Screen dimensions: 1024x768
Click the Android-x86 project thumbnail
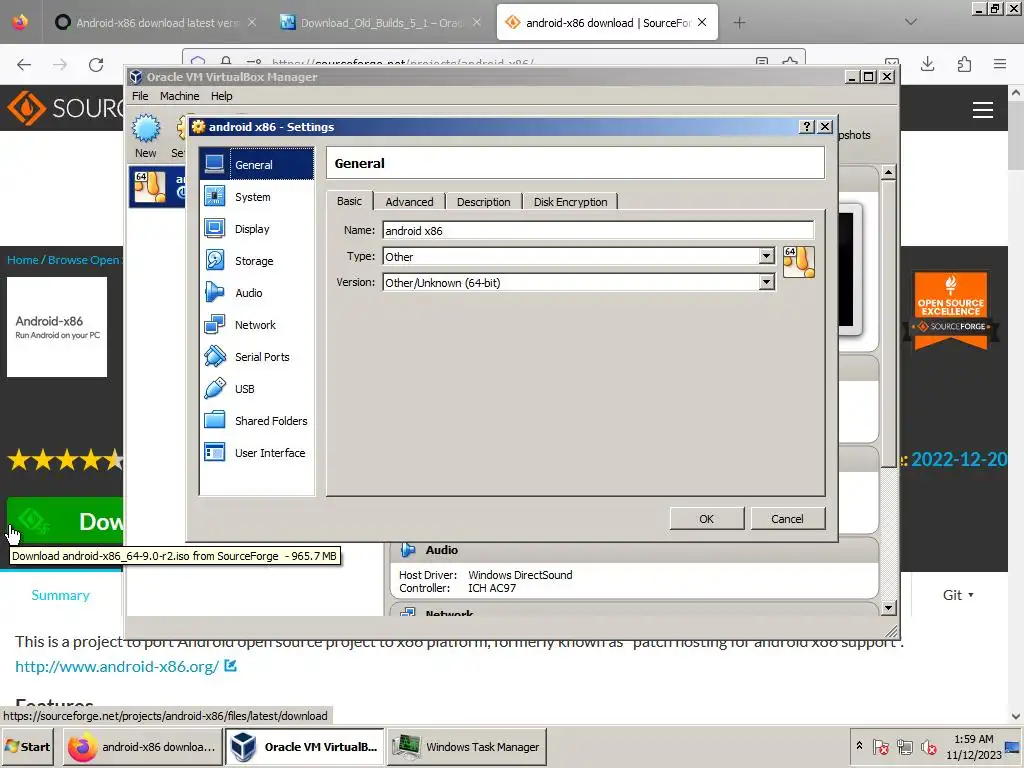pyautogui.click(x=57, y=327)
